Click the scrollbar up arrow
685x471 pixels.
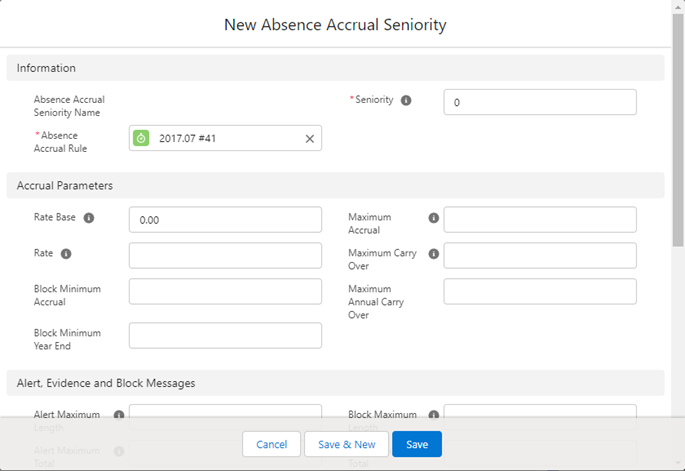(x=678, y=7)
